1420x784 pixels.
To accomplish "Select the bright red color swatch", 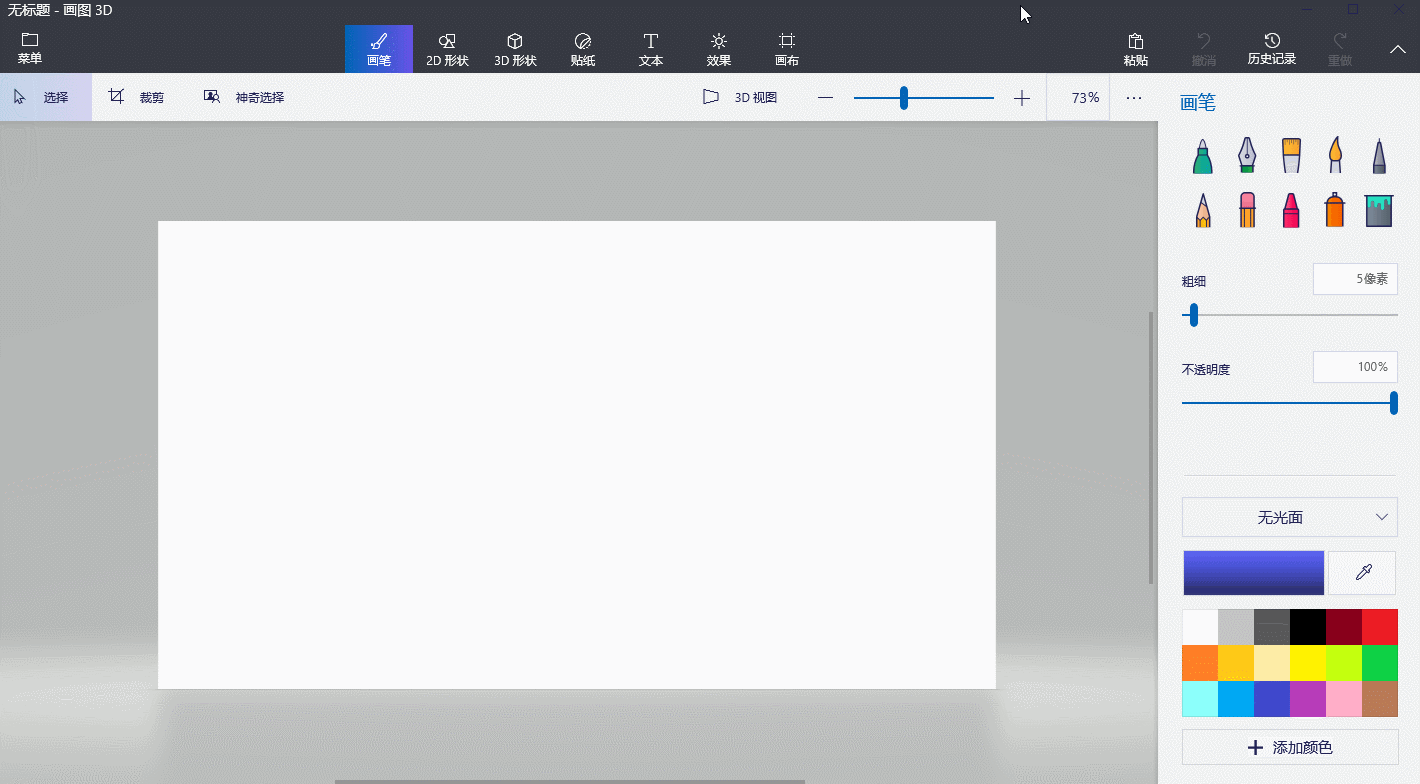I will [1380, 627].
